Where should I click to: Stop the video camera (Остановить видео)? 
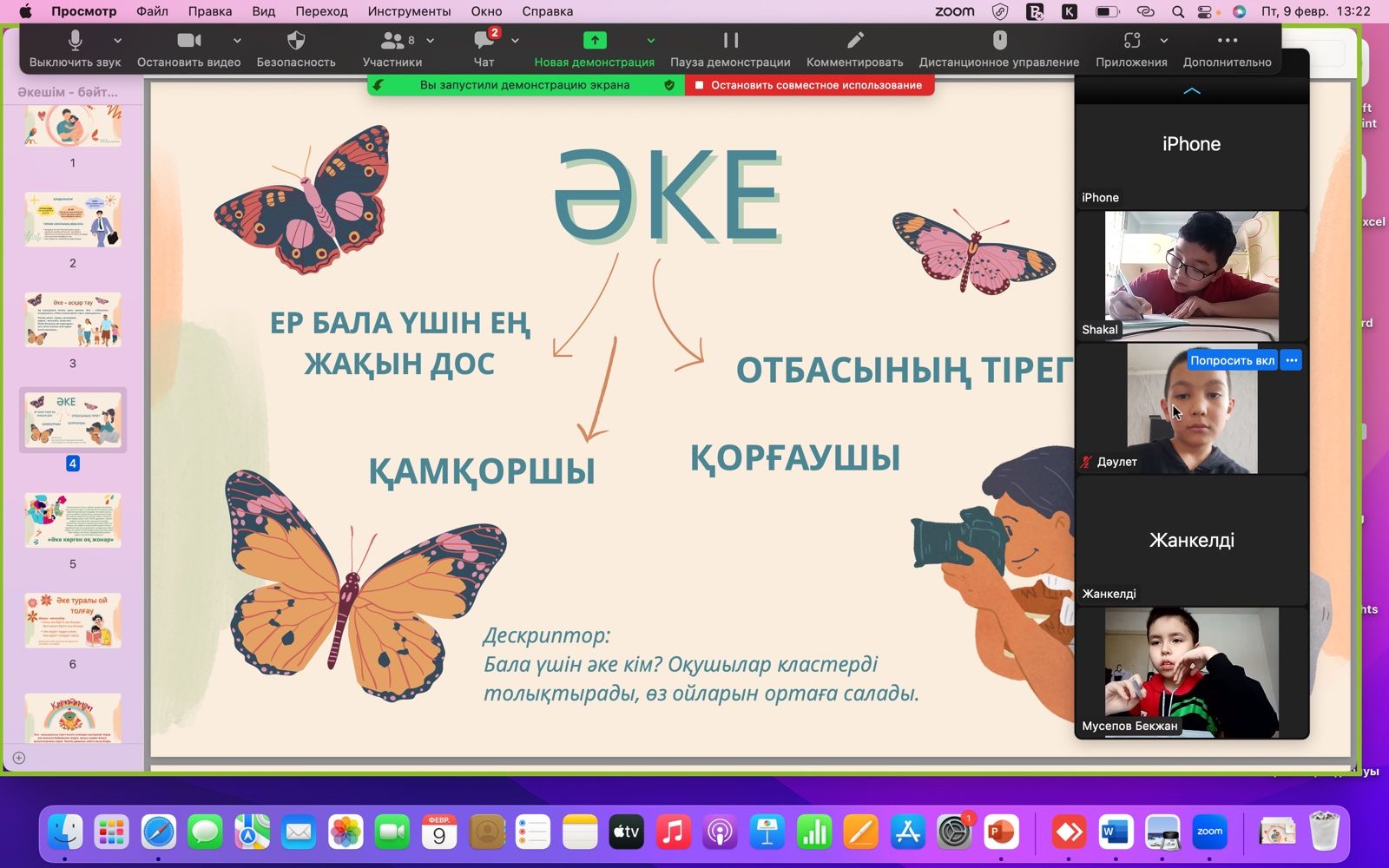188,41
